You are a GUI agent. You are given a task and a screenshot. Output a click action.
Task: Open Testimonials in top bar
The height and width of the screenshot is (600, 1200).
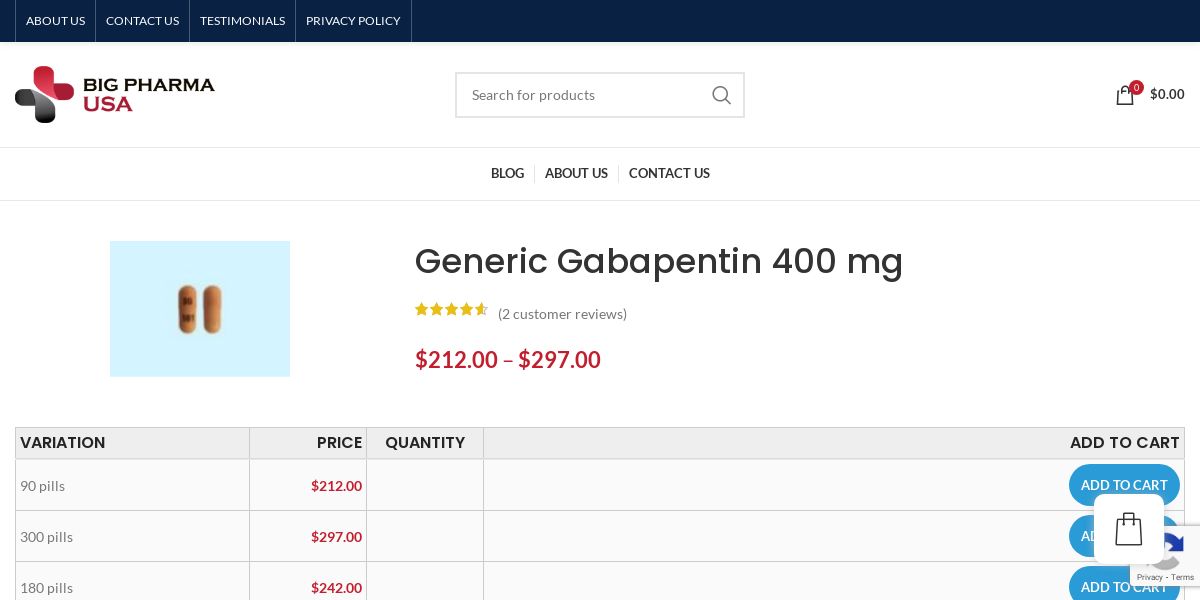point(242,21)
